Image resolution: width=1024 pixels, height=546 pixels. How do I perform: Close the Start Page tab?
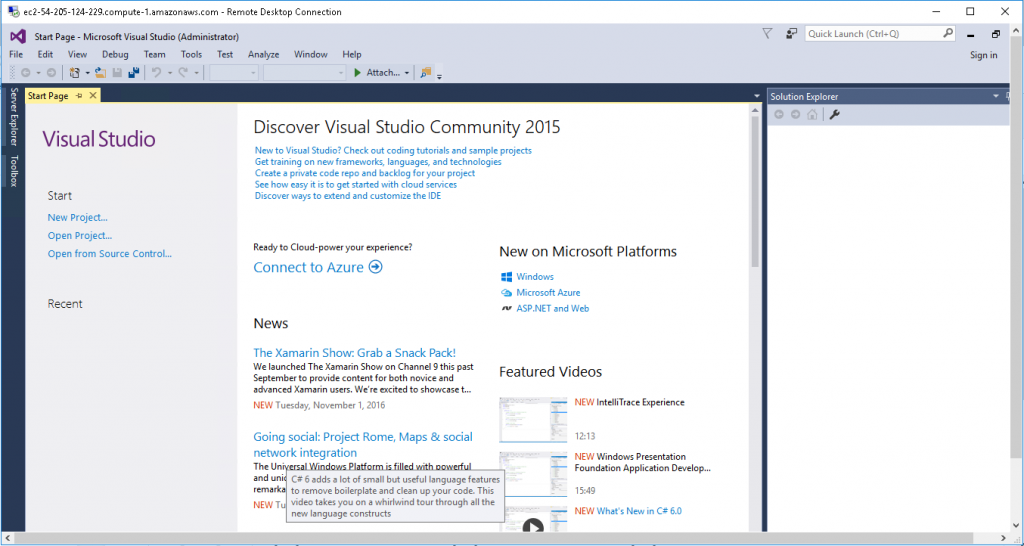point(93,96)
